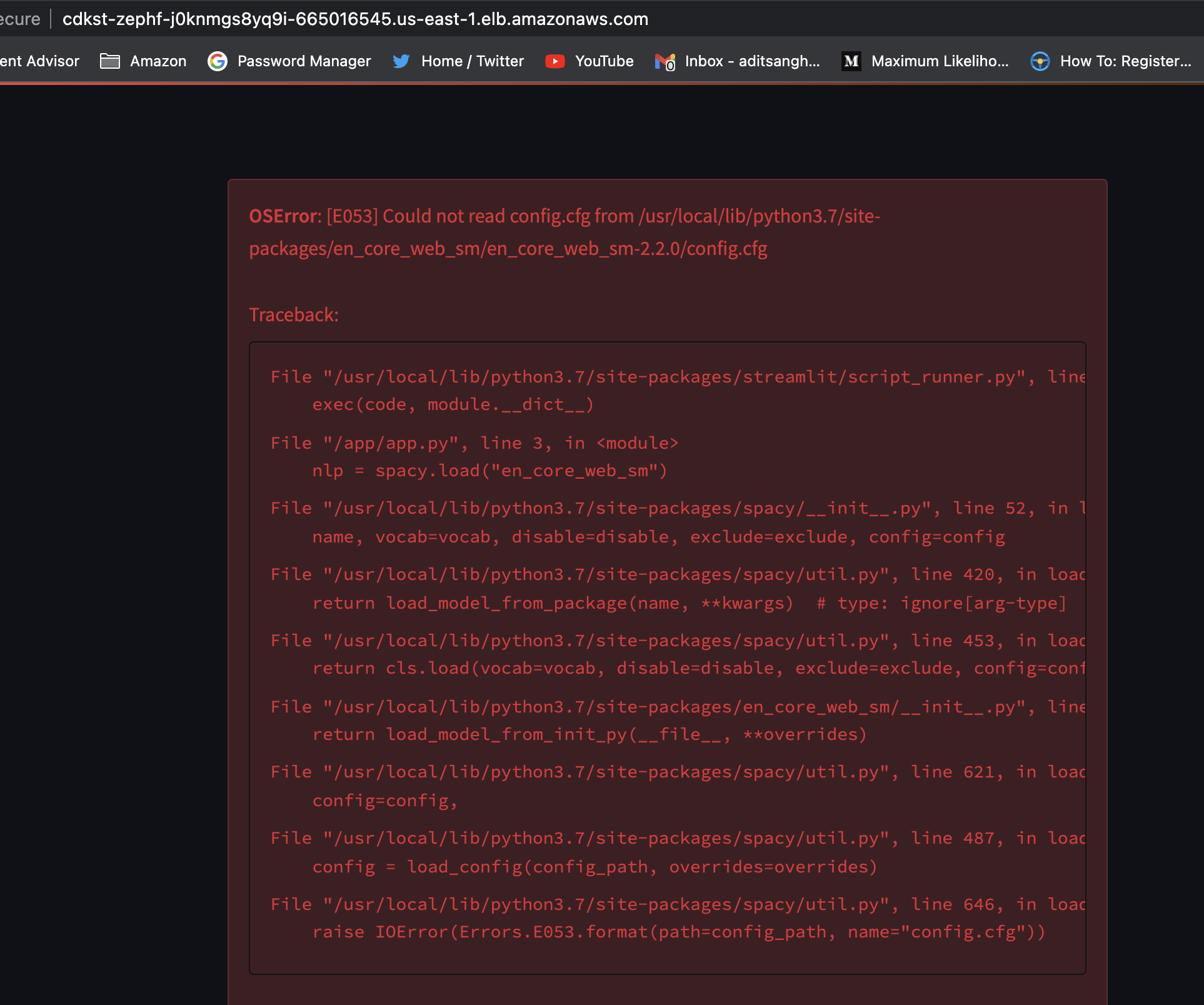Viewport: 1204px width, 1005px height.
Task: Open the Amazon bookmarks folder label
Action: pyautogui.click(x=158, y=61)
